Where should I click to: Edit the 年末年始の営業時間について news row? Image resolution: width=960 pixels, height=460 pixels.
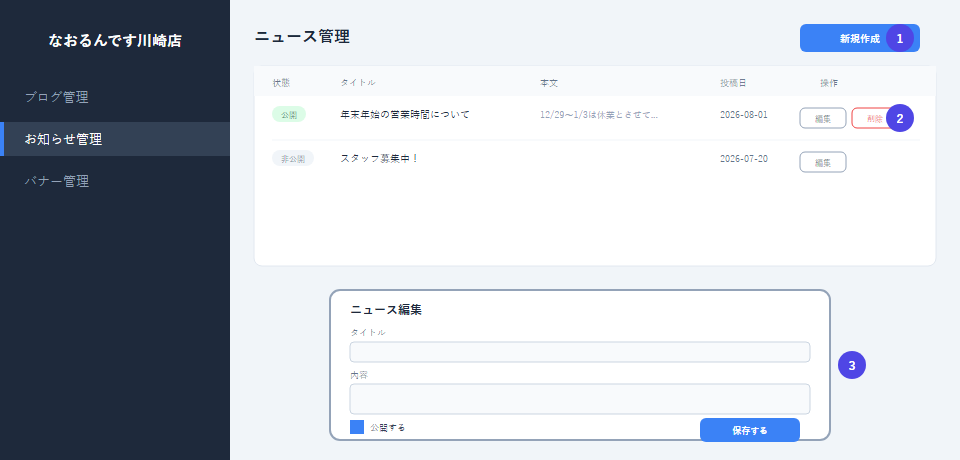point(822,118)
